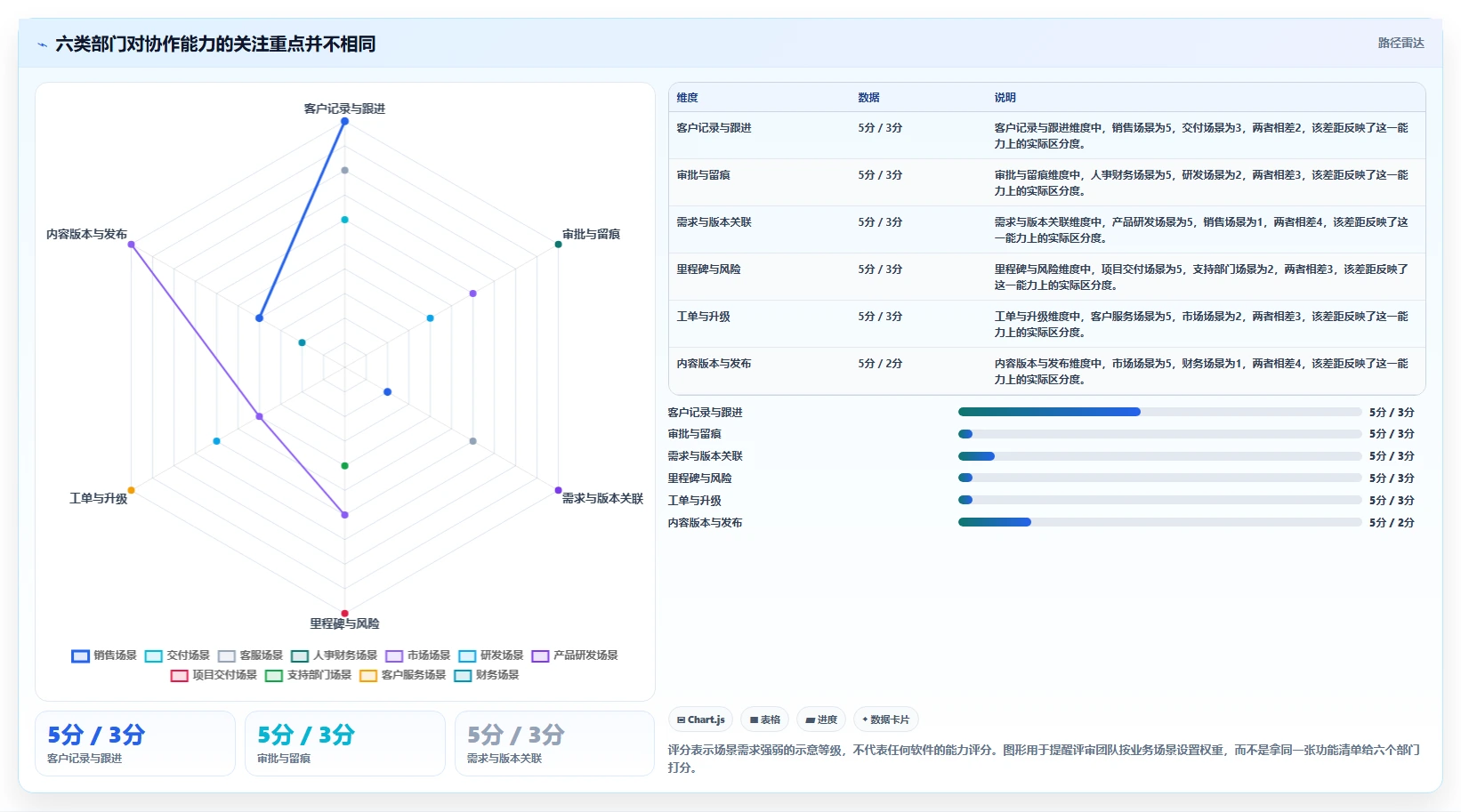Select the 表格 tag

tap(764, 720)
